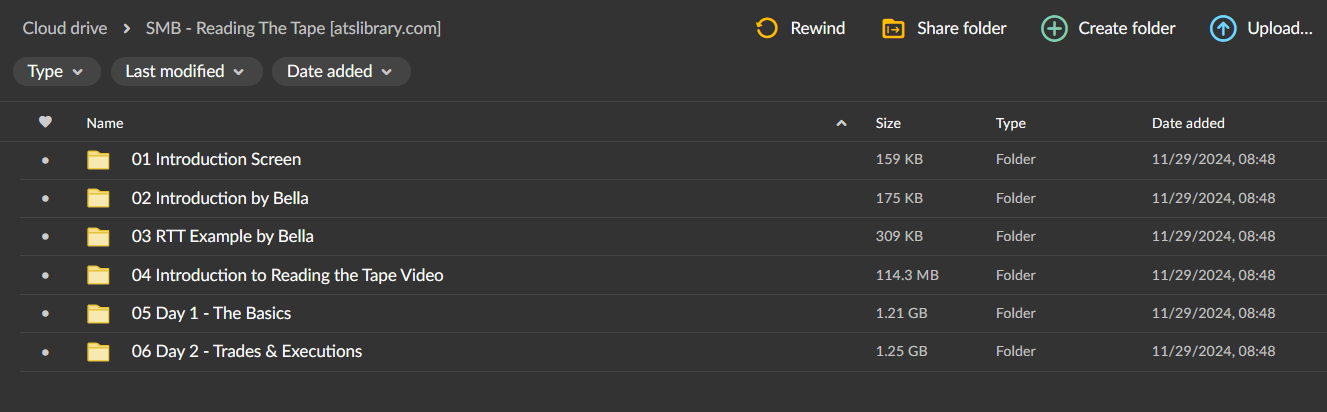This screenshot has height=412, width=1327.
Task: Open the 06 Day 2 - Trades & Executions folder
Action: click(247, 352)
